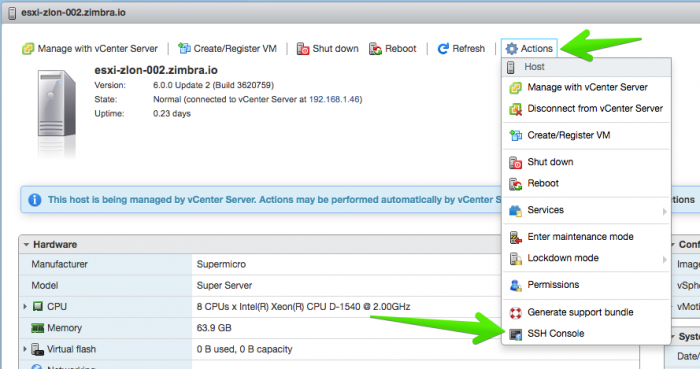Click the Reboot toolbar icon
This screenshot has height=369, width=700.
(x=375, y=49)
